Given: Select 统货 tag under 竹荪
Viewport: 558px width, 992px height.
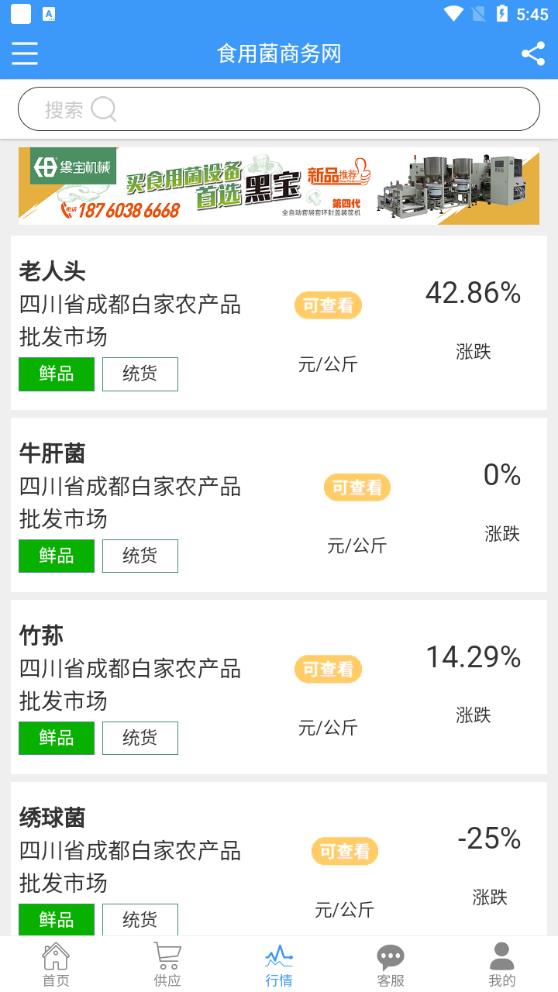Looking at the screenshot, I should [140, 738].
